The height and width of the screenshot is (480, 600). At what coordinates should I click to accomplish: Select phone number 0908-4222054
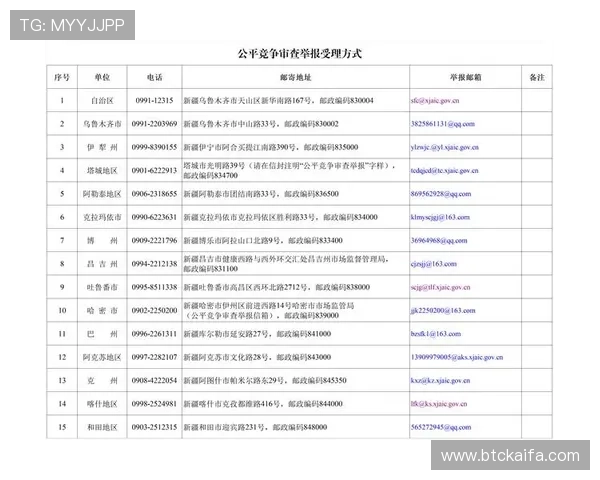pos(155,381)
